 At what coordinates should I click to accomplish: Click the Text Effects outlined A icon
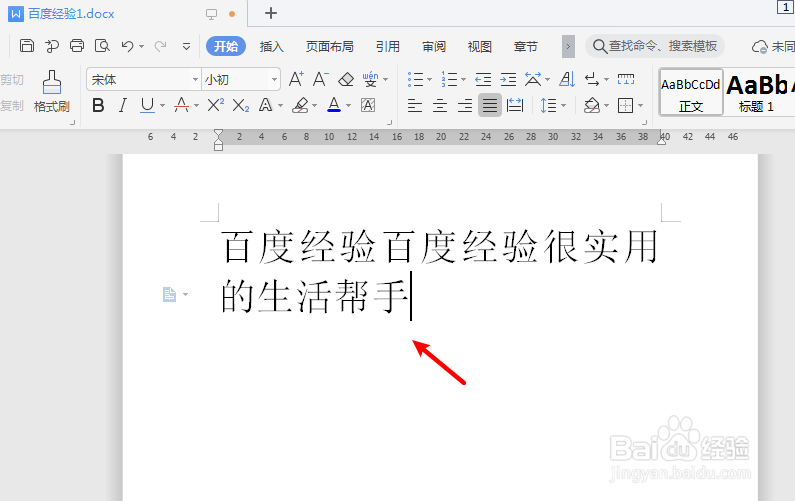point(265,105)
